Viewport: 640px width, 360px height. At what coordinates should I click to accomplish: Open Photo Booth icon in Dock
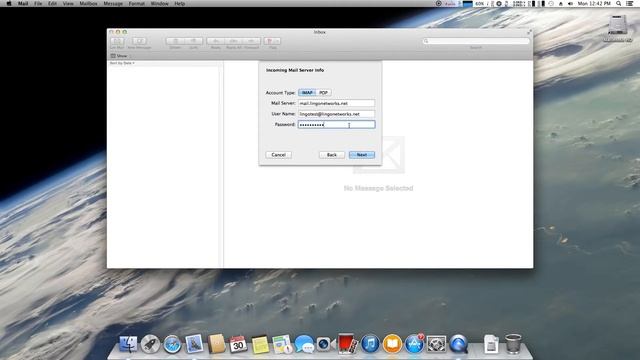[348, 344]
